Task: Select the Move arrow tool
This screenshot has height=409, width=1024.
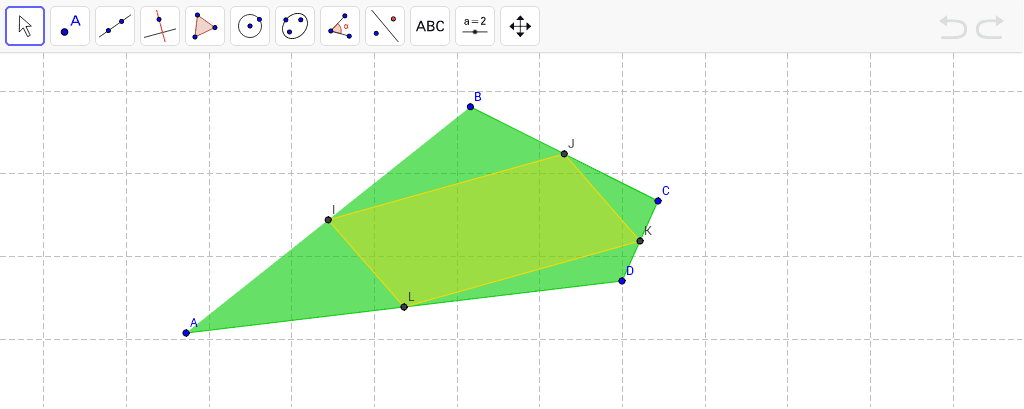Action: point(25,26)
